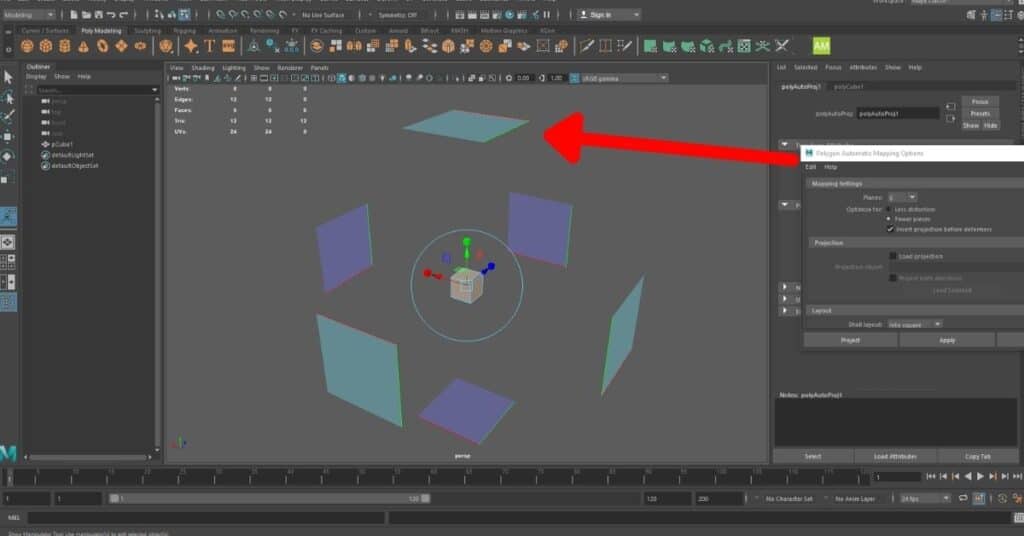Choose the Select tool arrow in toolbox
Viewport: 1024px width, 536px height.
point(8,78)
